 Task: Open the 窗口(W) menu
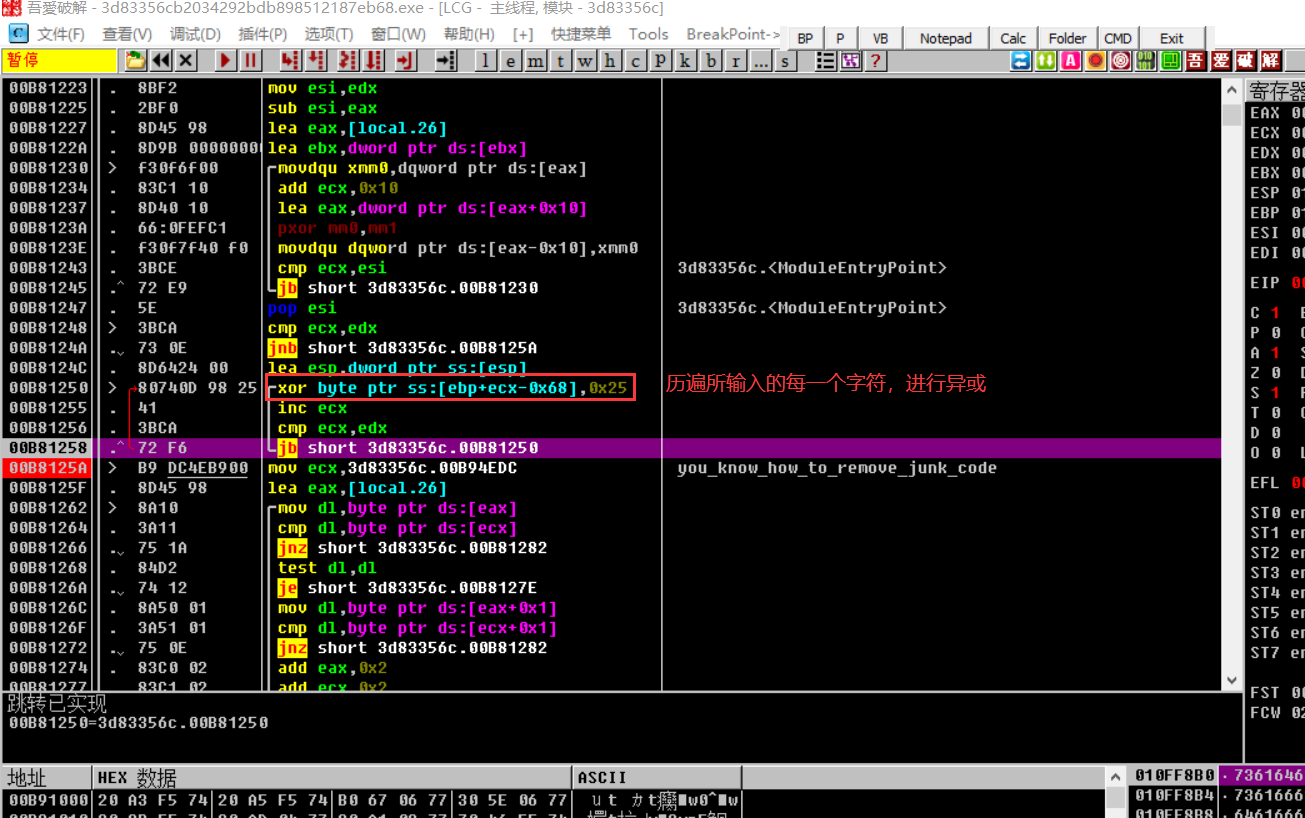click(398, 34)
